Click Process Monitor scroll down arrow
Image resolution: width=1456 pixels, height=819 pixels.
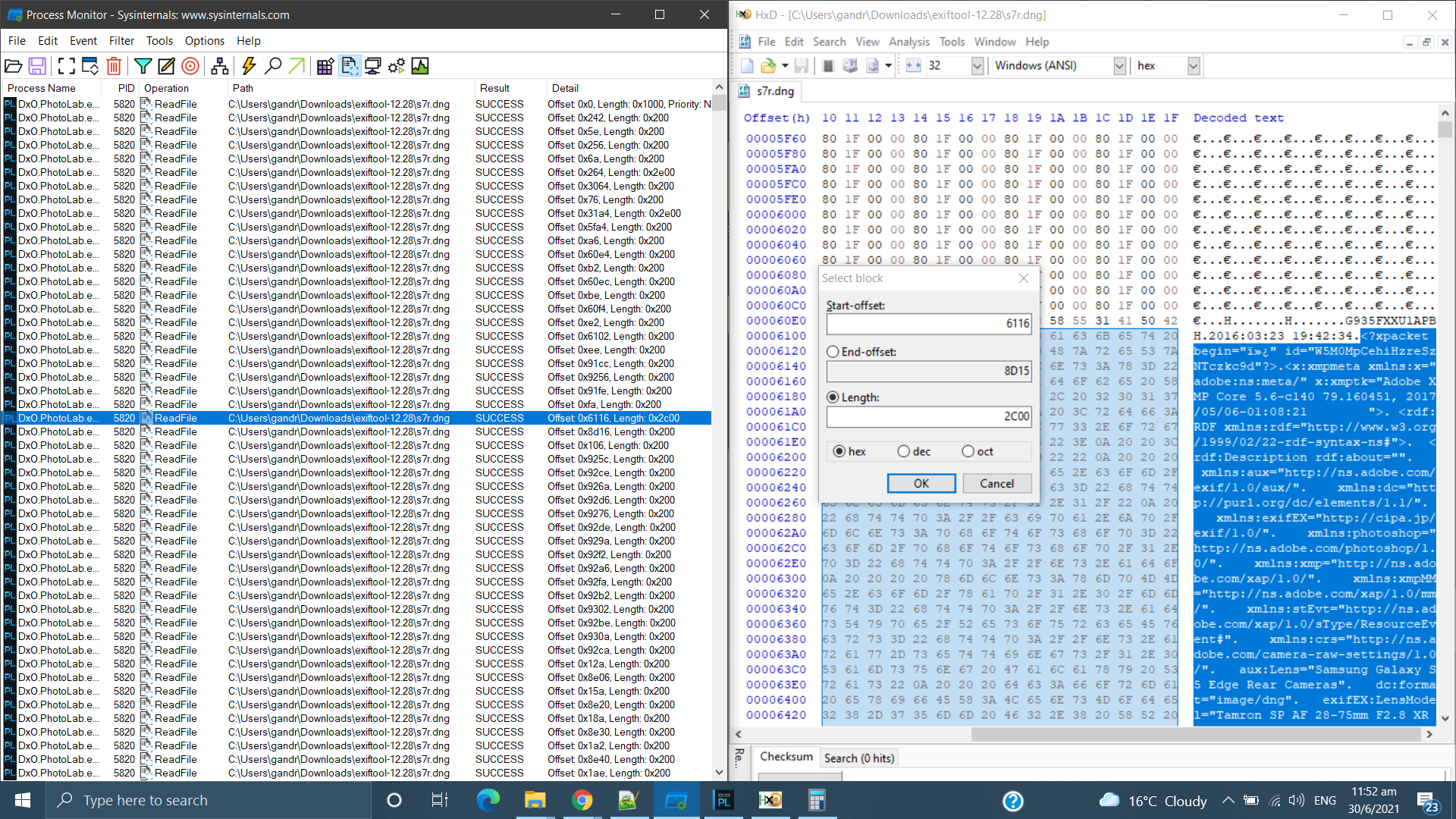pos(719,772)
